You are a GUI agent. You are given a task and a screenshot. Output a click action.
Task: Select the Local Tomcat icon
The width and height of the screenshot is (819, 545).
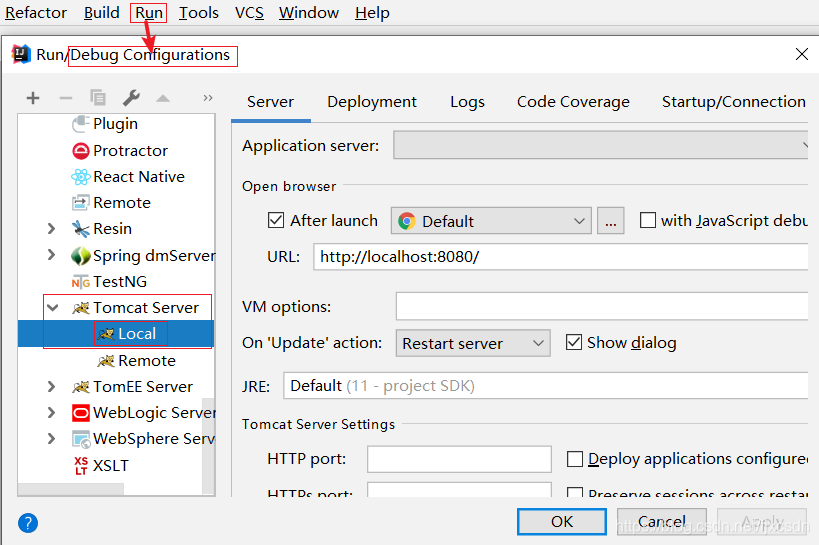click(106, 334)
